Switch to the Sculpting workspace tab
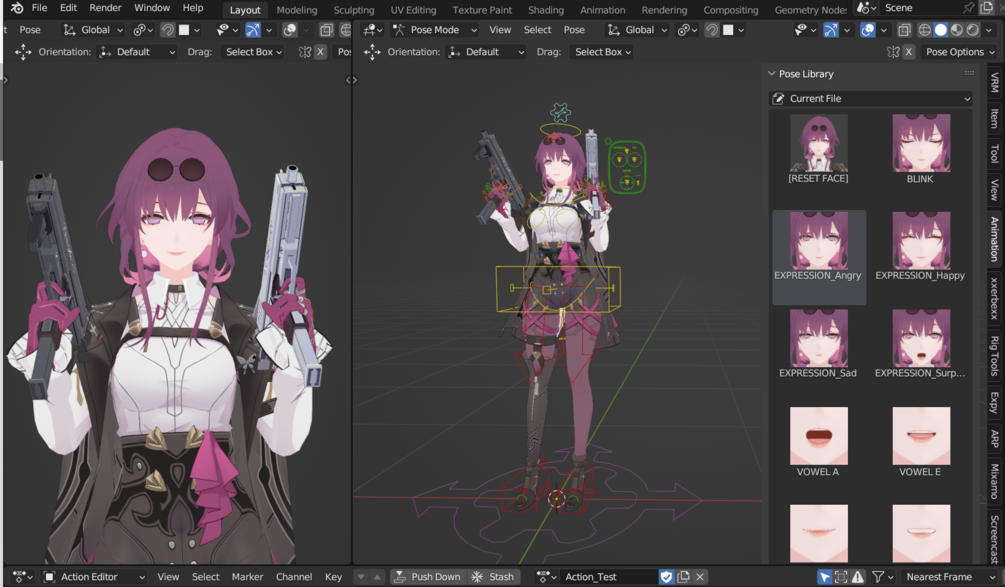This screenshot has width=1005, height=587. point(354,10)
